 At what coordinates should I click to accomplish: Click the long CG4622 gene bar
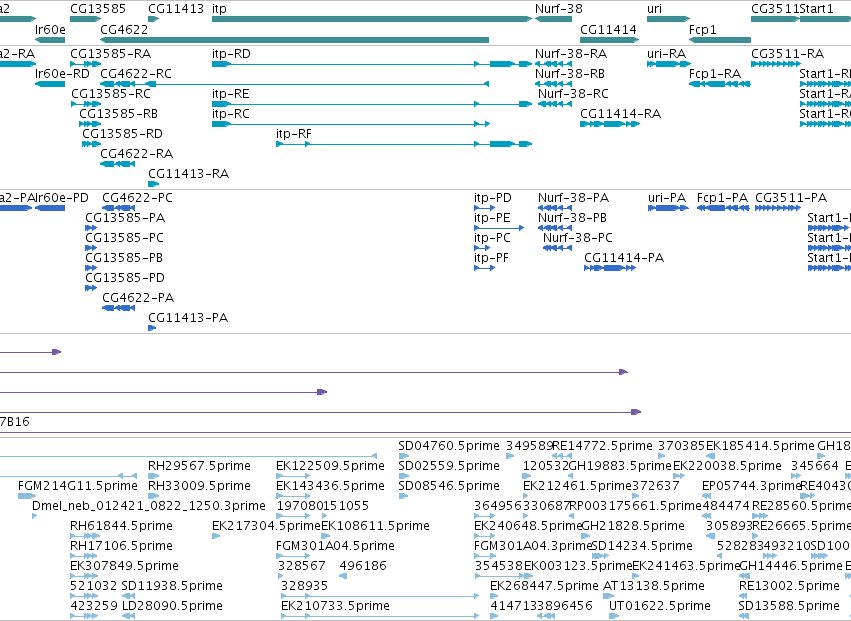click(x=295, y=40)
